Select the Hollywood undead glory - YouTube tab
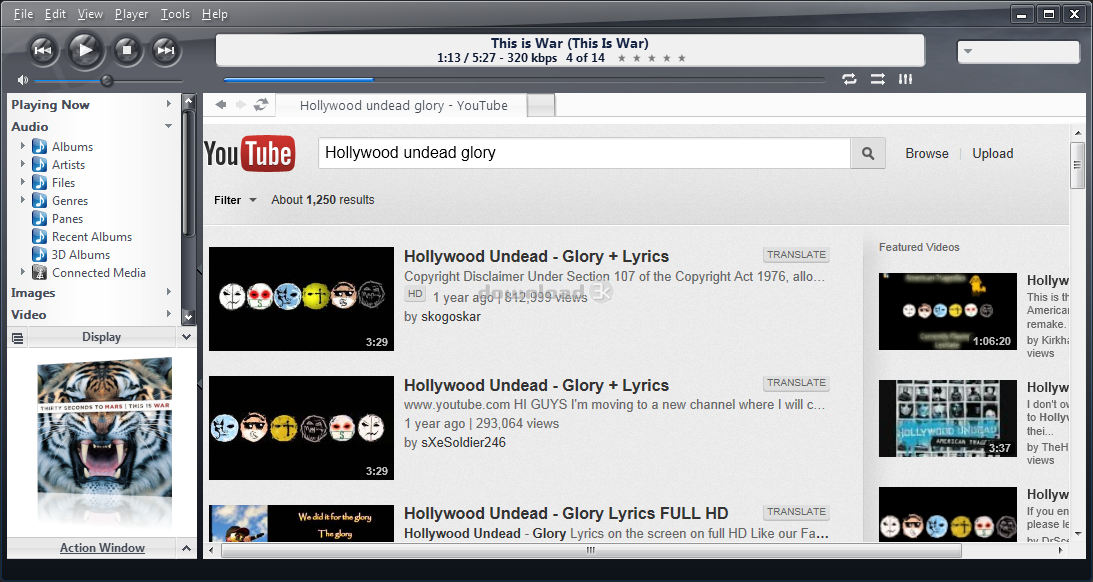Screen dimensions: 1093x582 [x=403, y=105]
